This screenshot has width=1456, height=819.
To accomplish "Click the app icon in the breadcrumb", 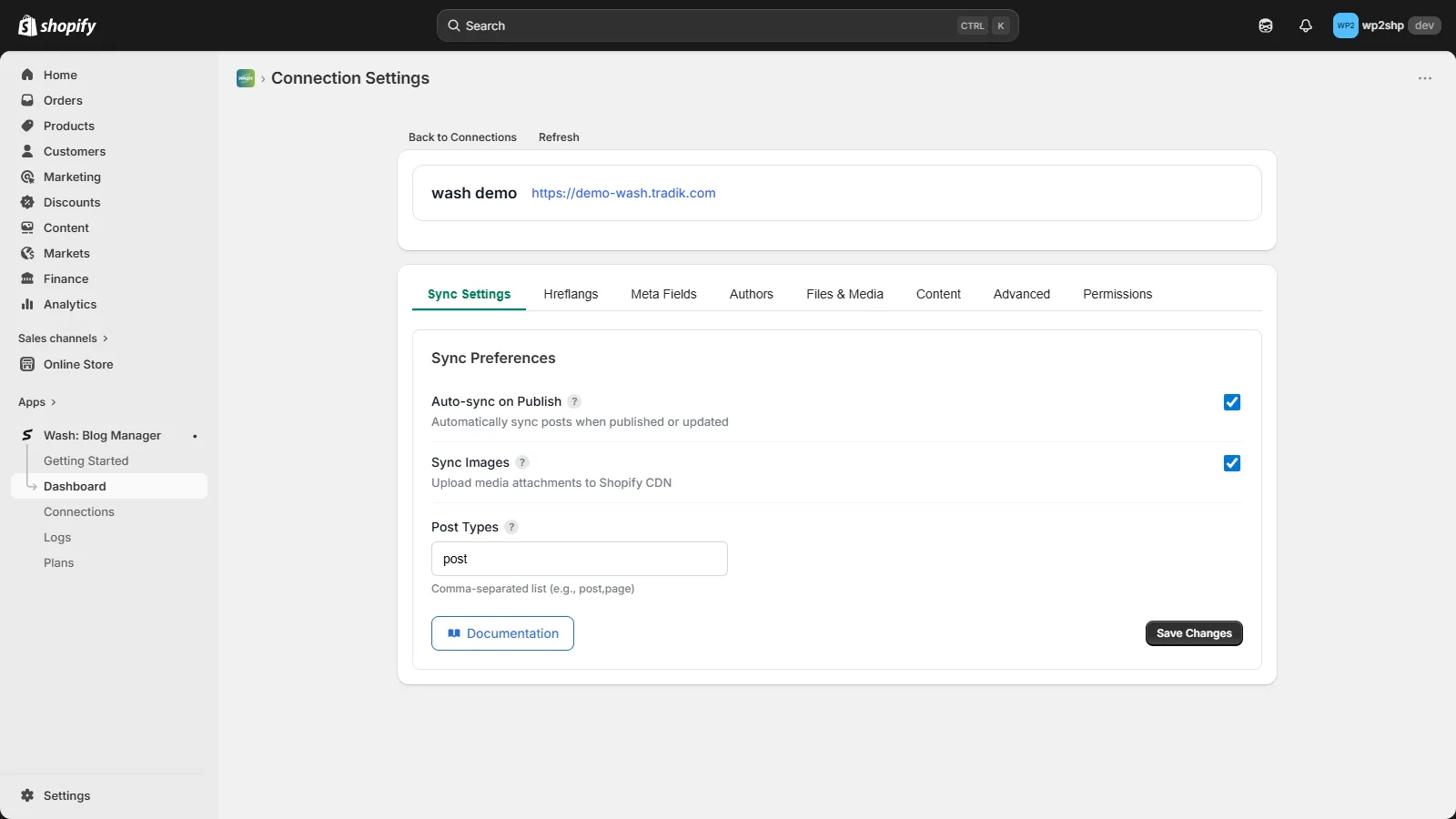I will pos(246,78).
